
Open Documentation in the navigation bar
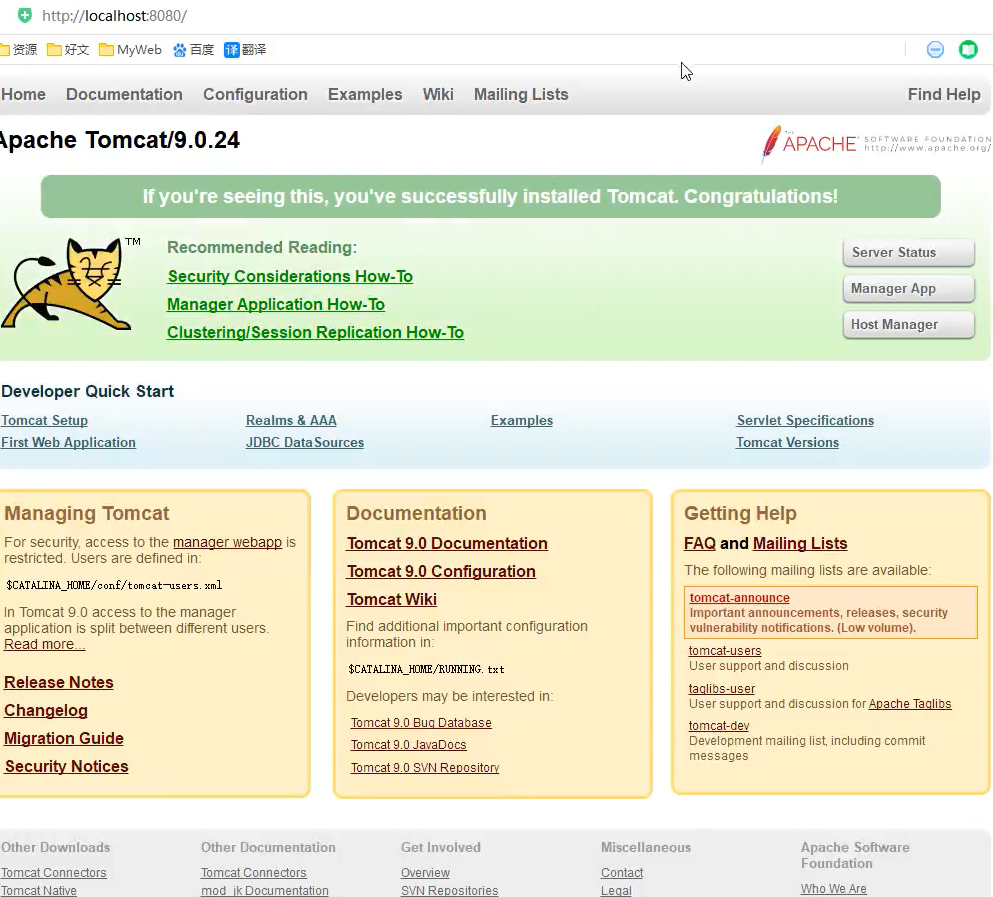pyautogui.click(x=124, y=94)
